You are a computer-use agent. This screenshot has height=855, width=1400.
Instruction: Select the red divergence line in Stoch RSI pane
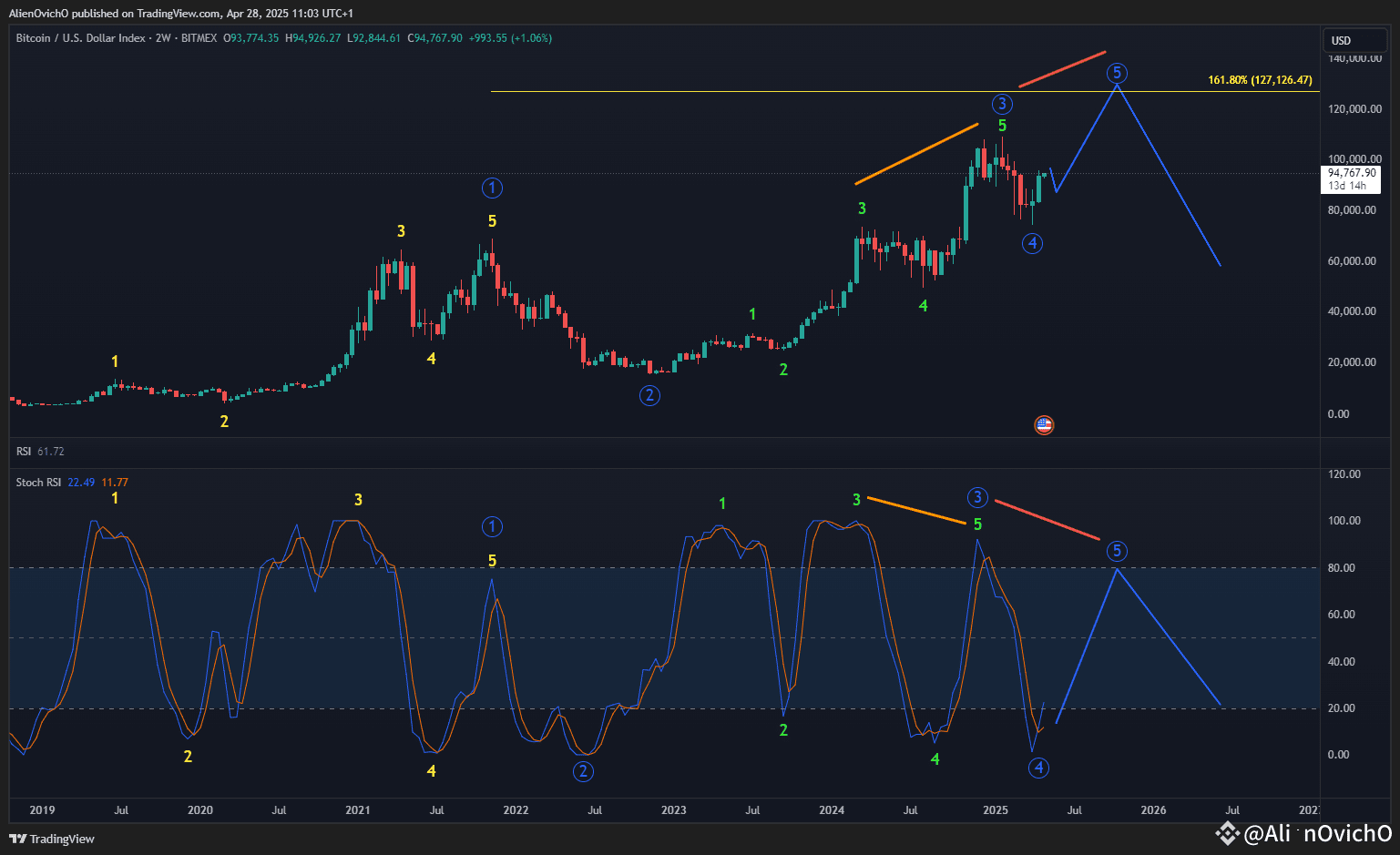pyautogui.click(x=1047, y=520)
